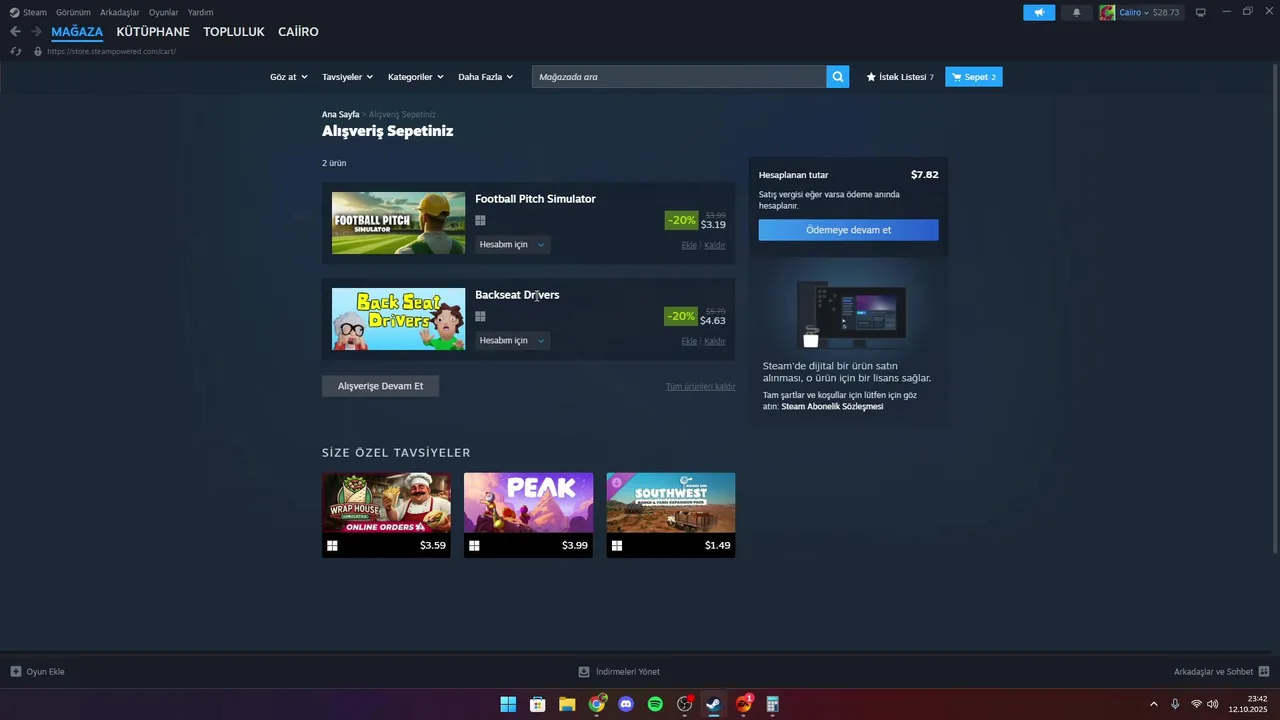Click the Mağazada ara search field

[x=679, y=77]
